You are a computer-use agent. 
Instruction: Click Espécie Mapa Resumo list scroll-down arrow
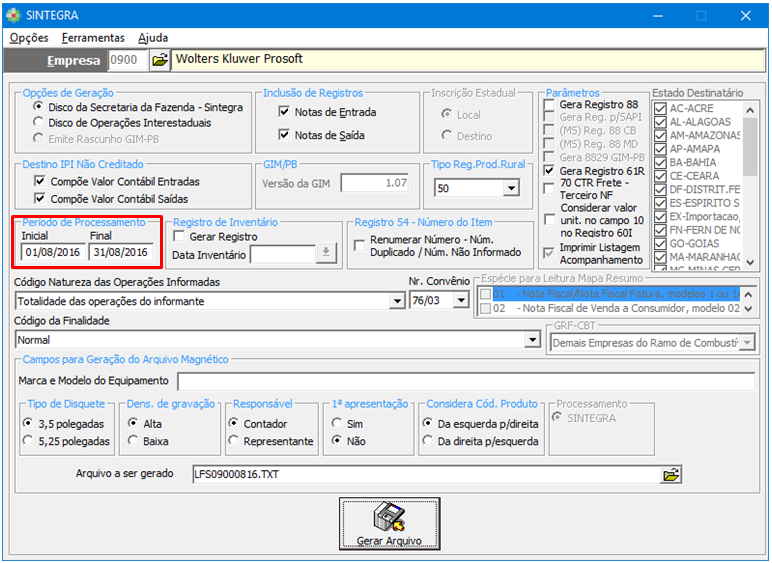tap(748, 309)
